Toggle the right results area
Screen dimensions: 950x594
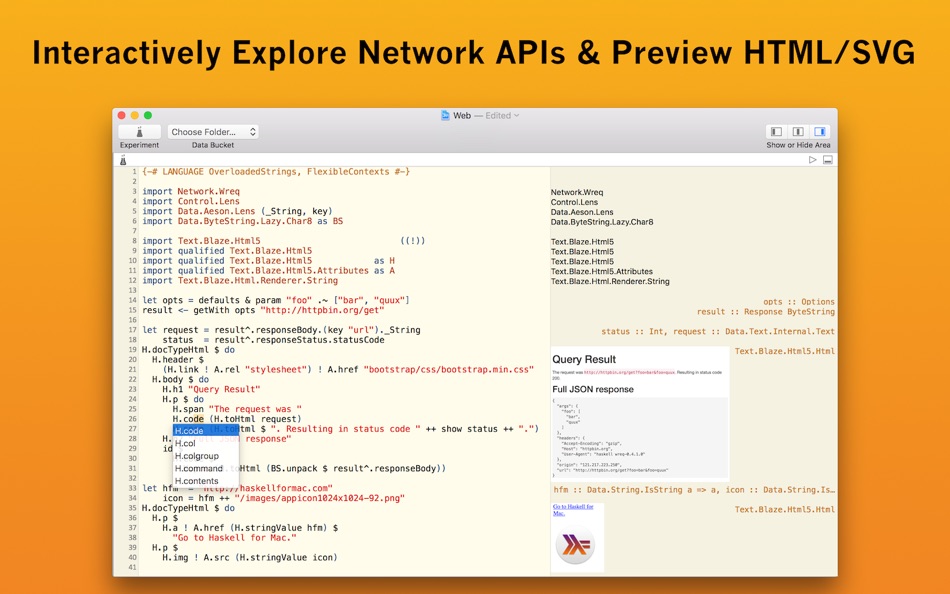pos(820,132)
